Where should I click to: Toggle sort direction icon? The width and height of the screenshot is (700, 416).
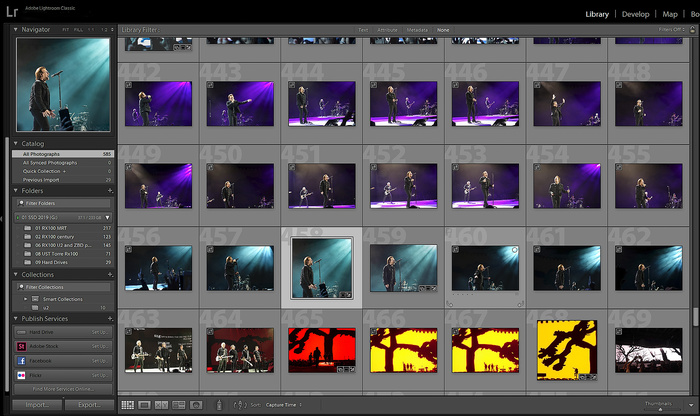(x=240, y=405)
